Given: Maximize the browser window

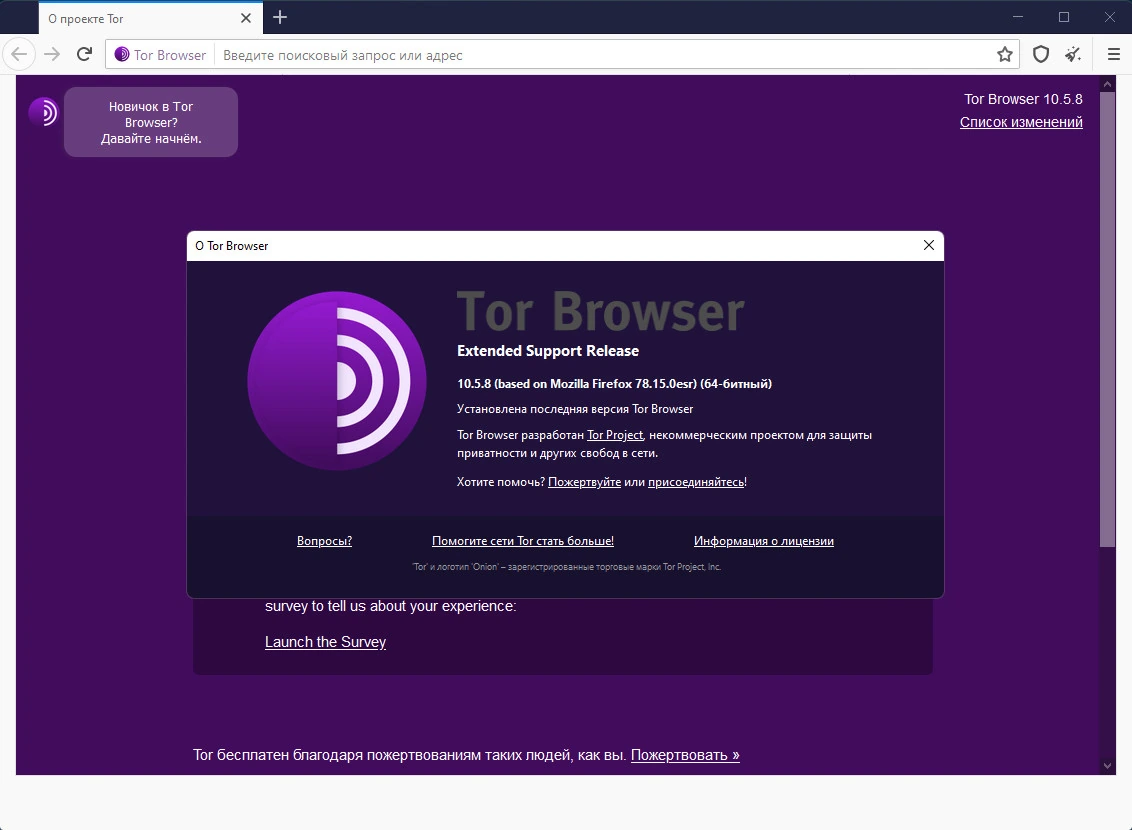Looking at the screenshot, I should [x=1063, y=17].
